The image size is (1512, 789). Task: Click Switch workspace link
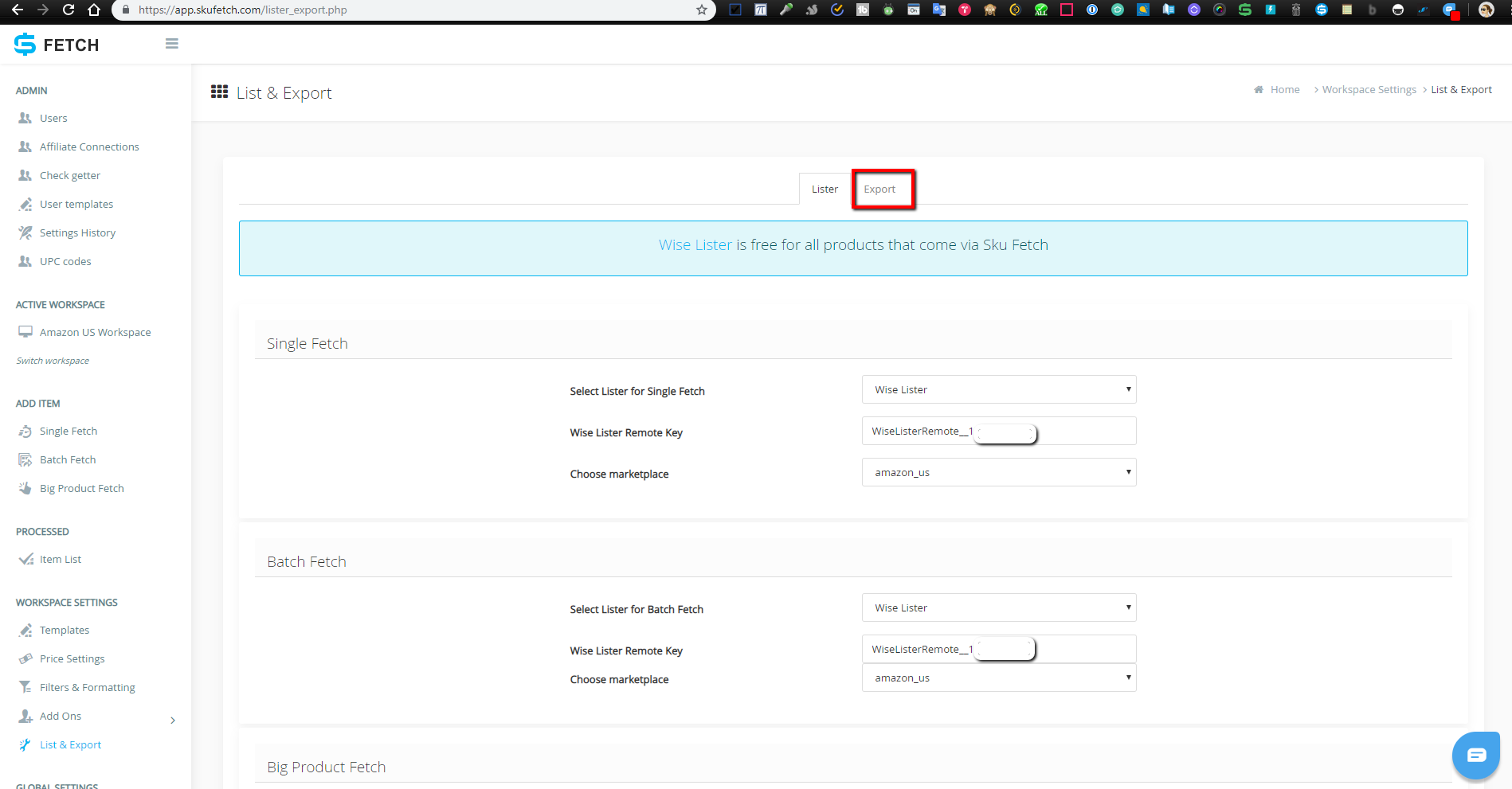pyautogui.click(x=53, y=361)
